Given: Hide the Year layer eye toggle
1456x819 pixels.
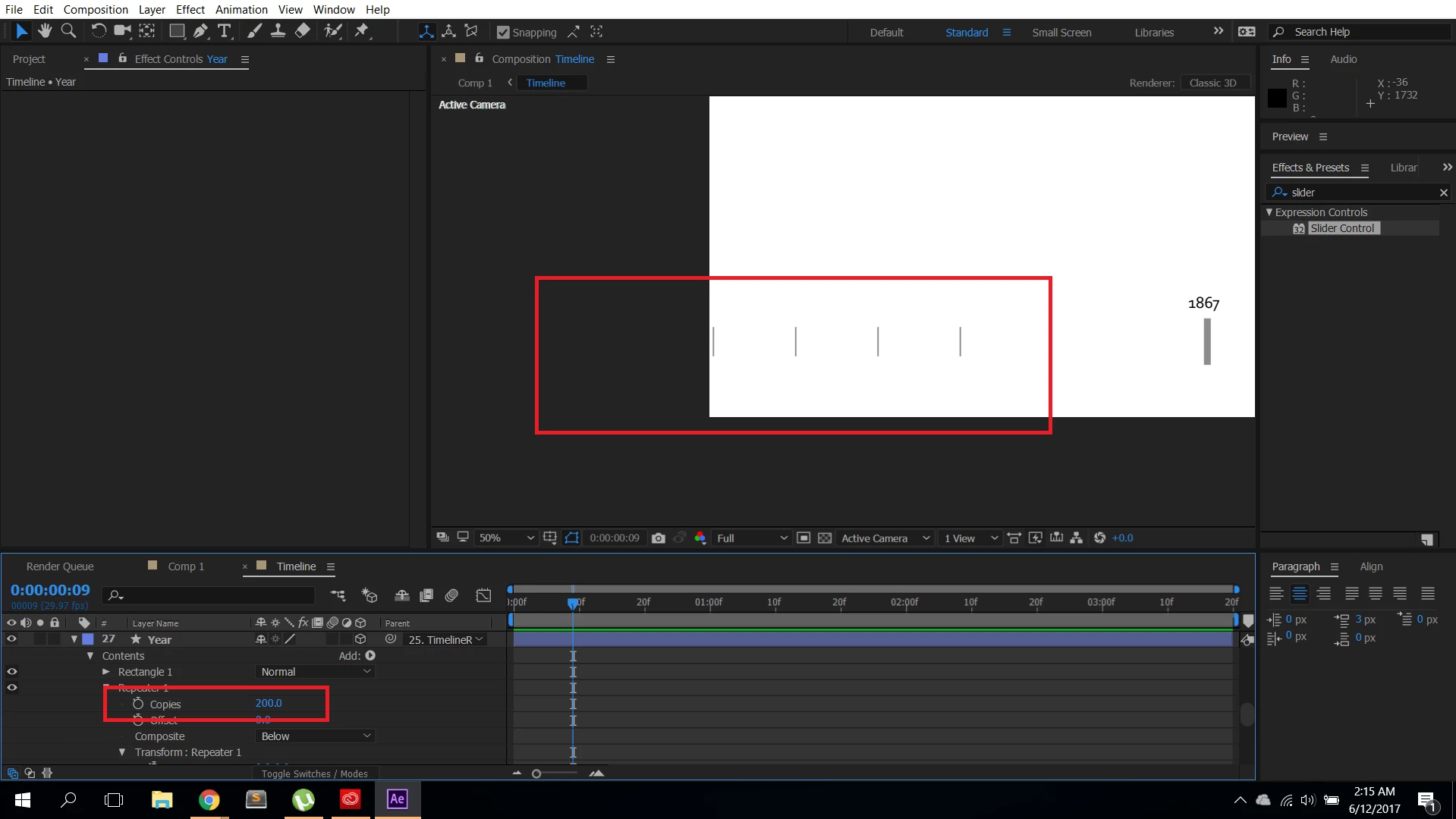Looking at the screenshot, I should click(11, 639).
